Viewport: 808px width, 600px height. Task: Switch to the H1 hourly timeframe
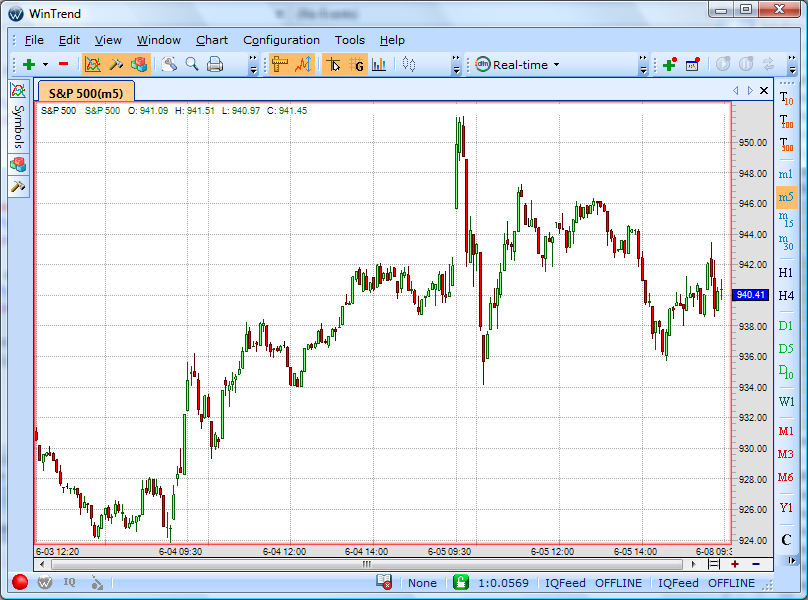coord(786,272)
